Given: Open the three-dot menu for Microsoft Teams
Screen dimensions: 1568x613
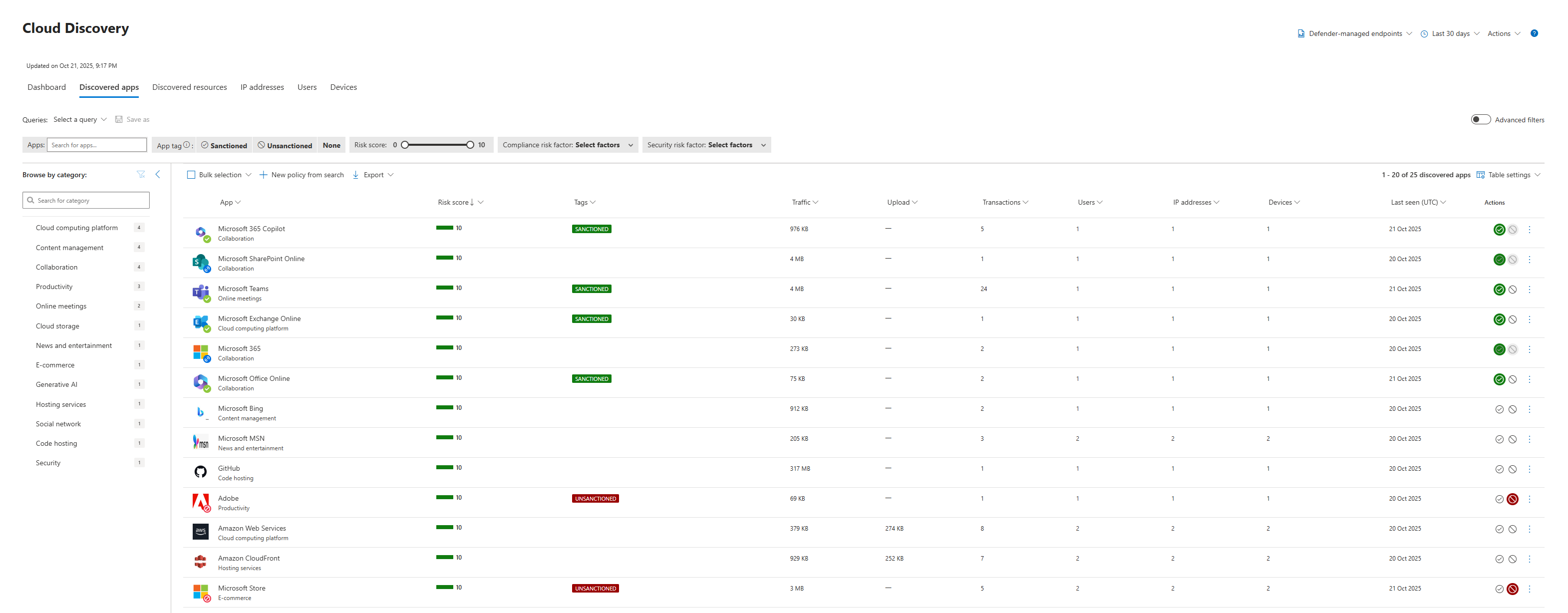Looking at the screenshot, I should coord(1529,290).
